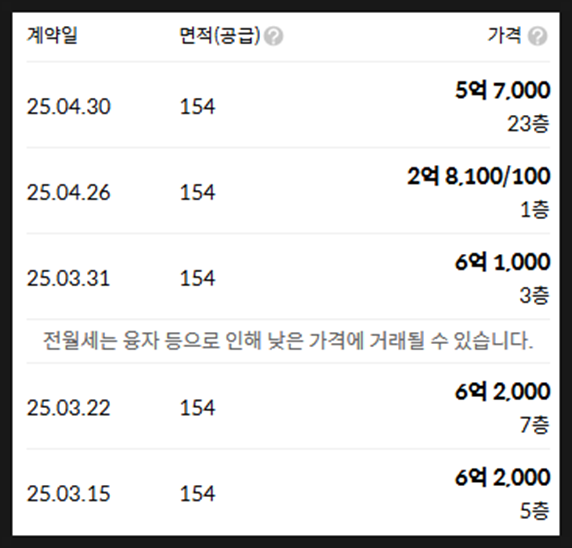The image size is (572, 548).
Task: Open the 25.04.30 contract row
Action: point(288,105)
